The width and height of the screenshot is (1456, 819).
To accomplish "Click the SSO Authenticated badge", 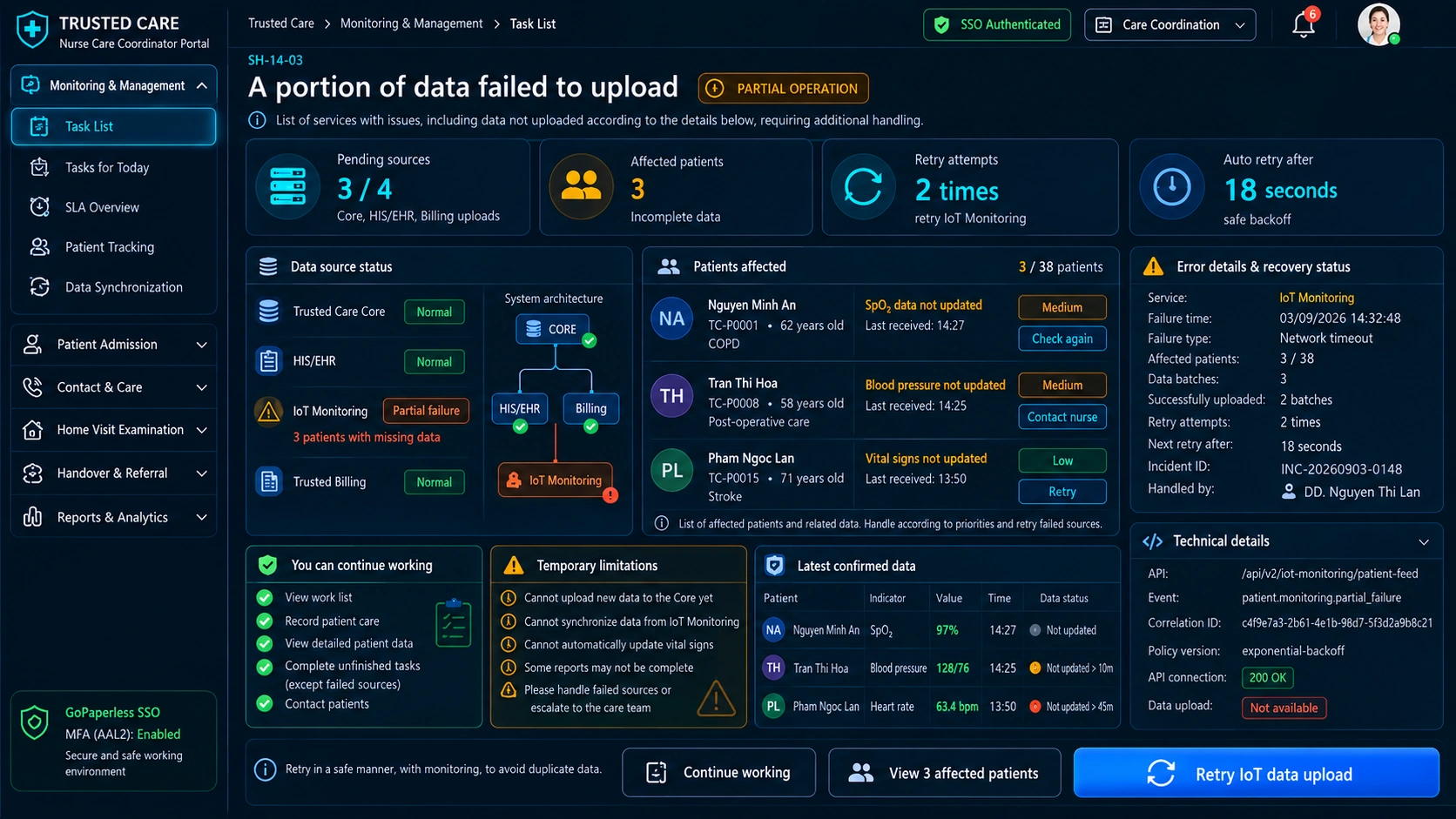I will pos(997,24).
